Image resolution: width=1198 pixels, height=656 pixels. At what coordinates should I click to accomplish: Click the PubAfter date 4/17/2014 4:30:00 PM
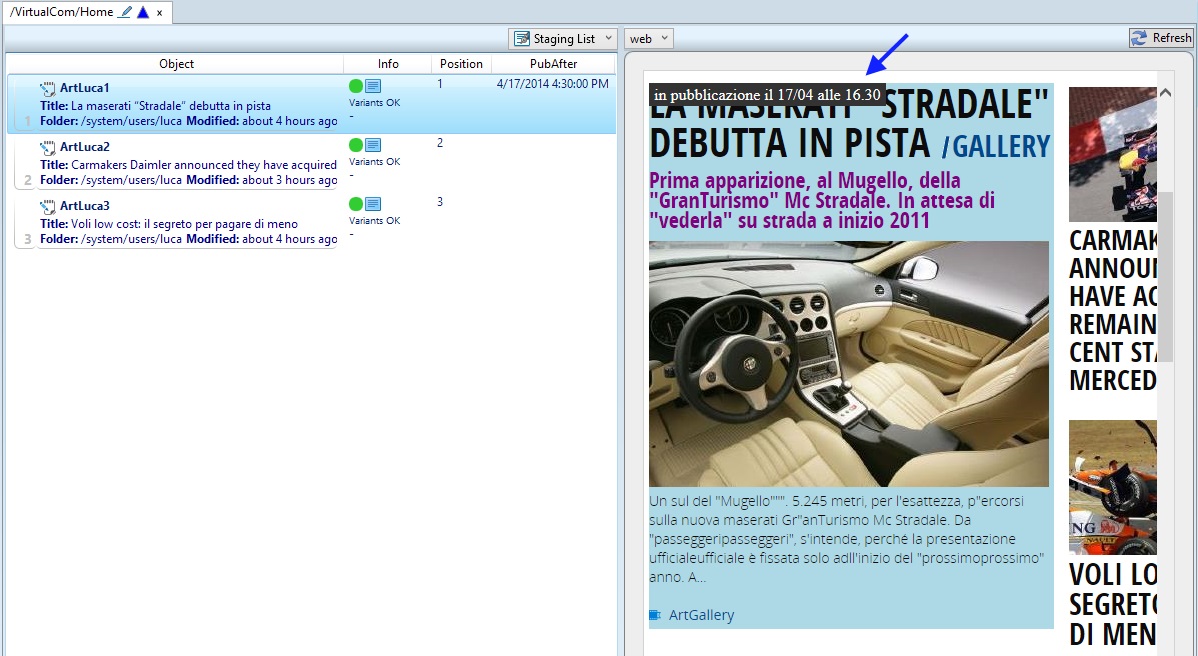click(552, 84)
